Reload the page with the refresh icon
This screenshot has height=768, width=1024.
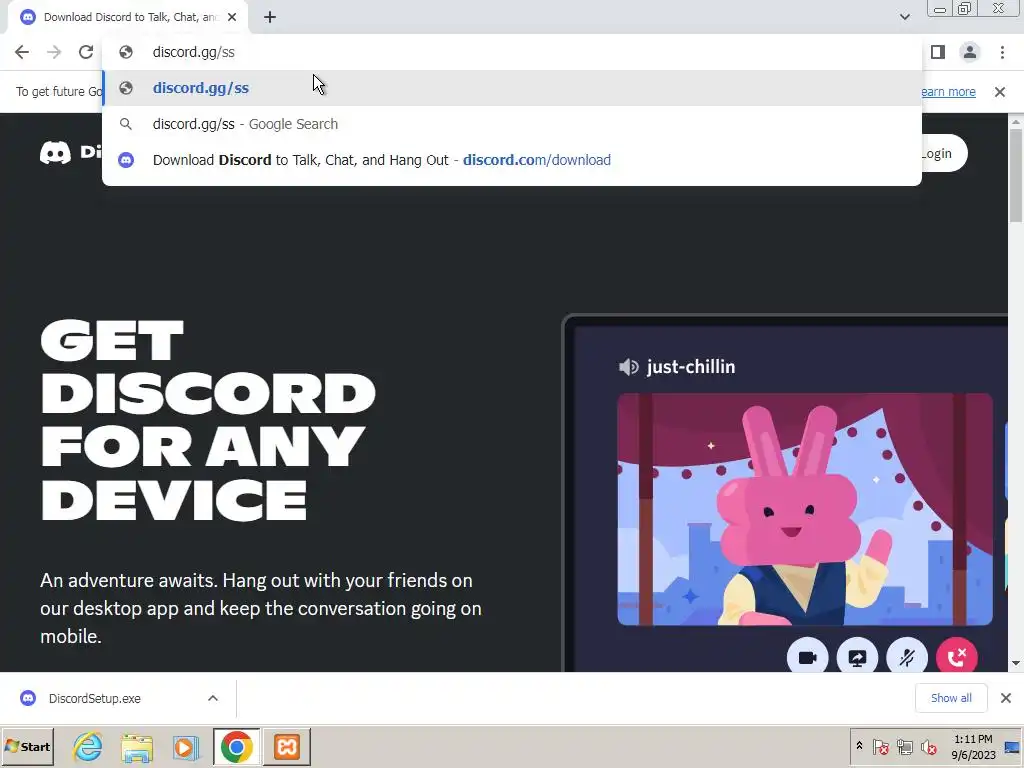click(x=86, y=52)
